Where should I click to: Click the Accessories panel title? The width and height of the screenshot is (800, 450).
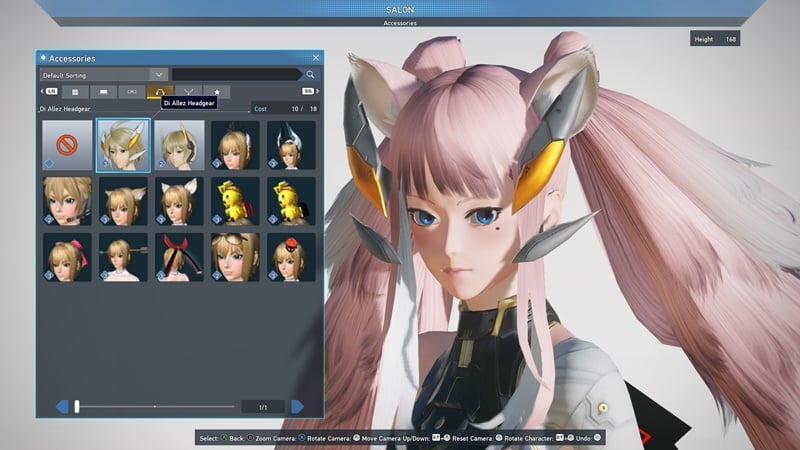pyautogui.click(x=72, y=58)
